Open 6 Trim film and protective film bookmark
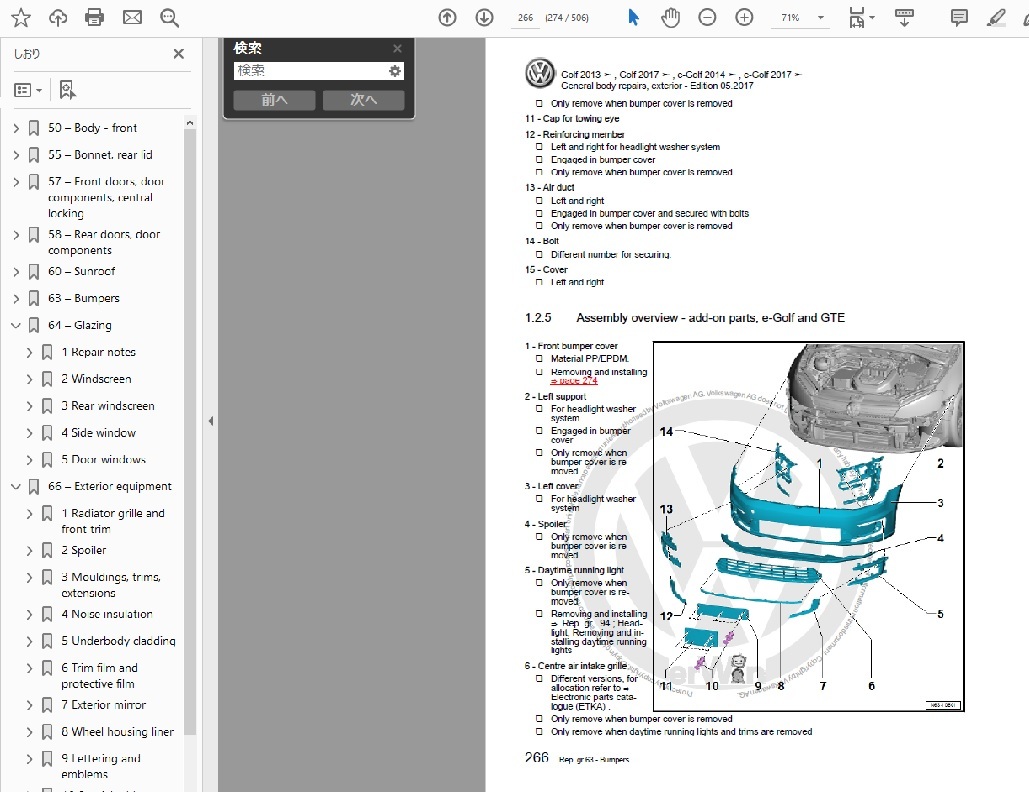The height and width of the screenshot is (792, 1029). coord(99,675)
